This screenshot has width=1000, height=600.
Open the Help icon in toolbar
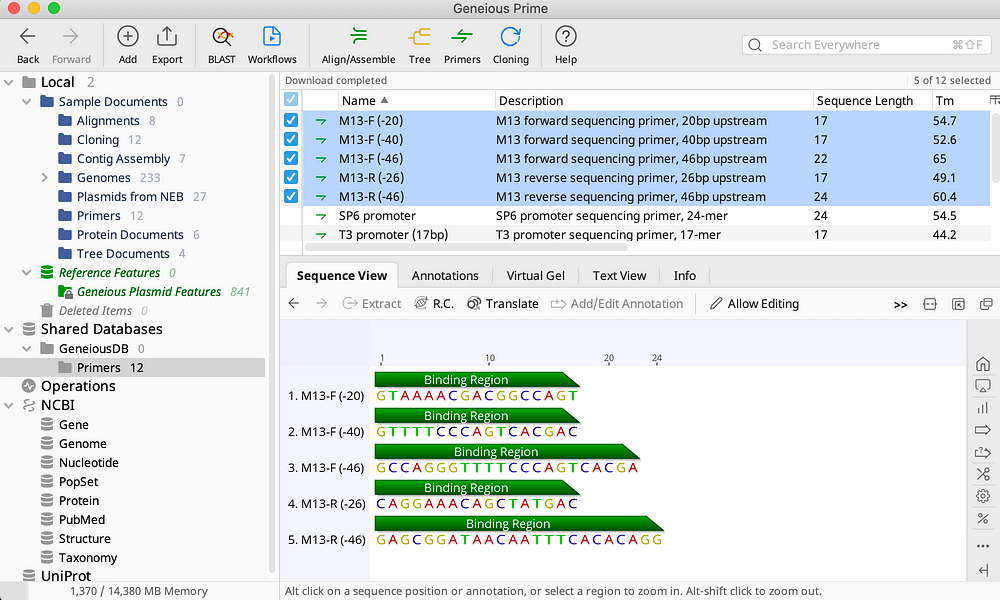(566, 44)
